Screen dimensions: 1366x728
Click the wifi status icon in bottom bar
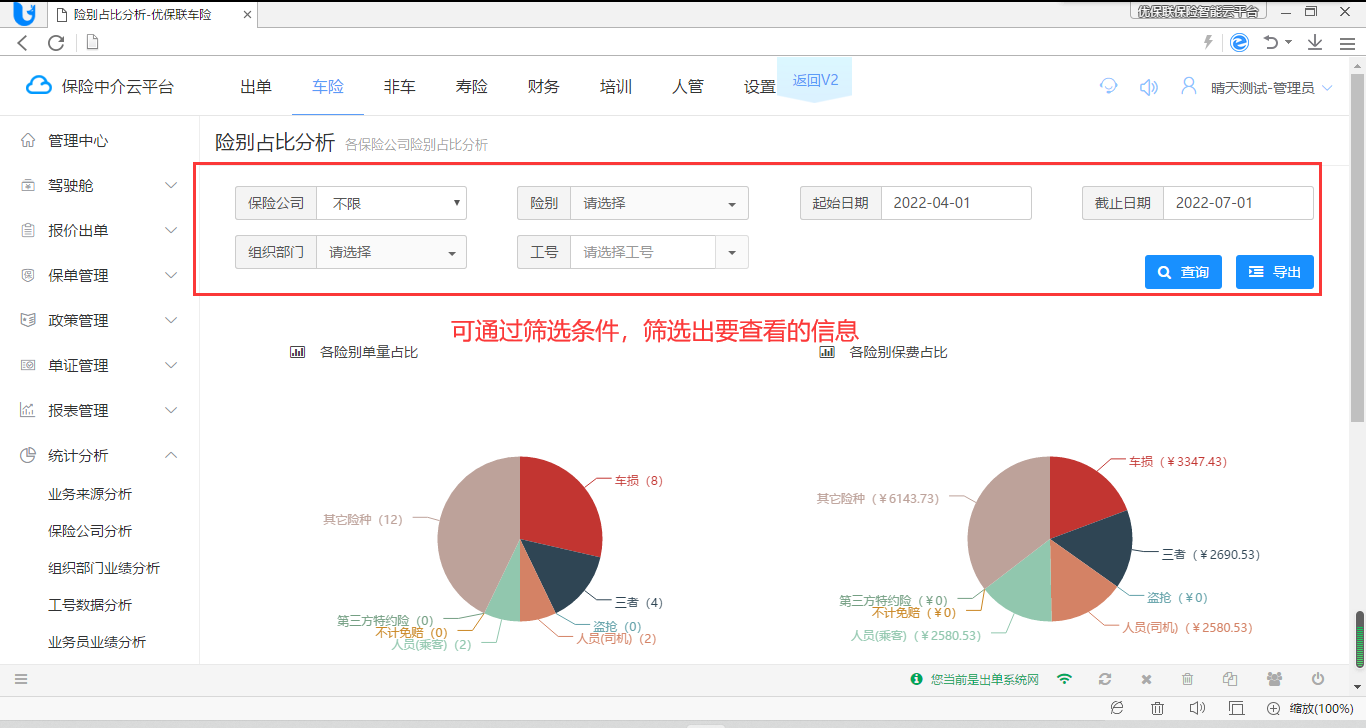coord(1065,679)
